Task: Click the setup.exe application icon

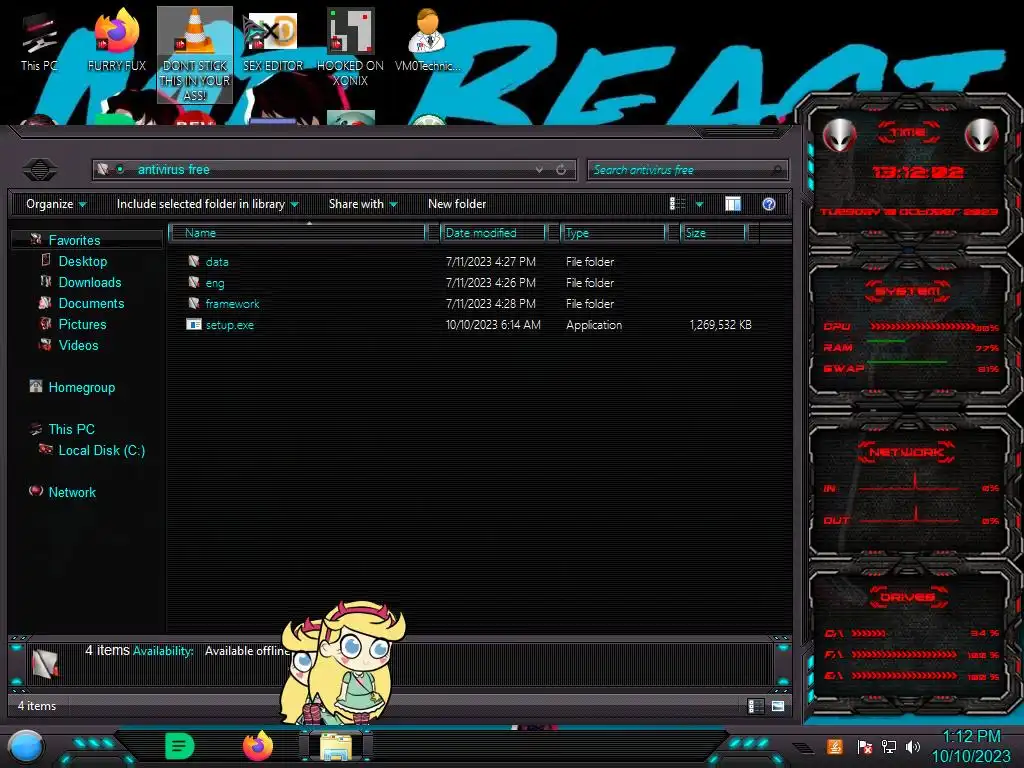Action: 194,325
